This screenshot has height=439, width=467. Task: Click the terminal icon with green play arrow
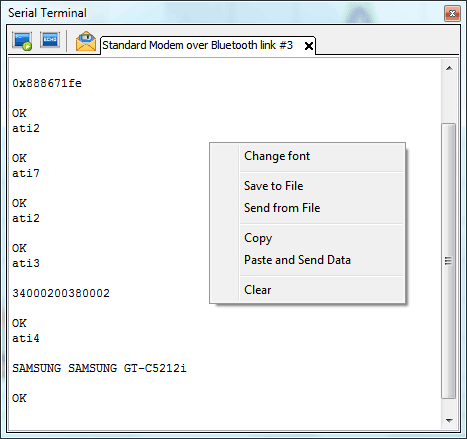tap(22, 41)
